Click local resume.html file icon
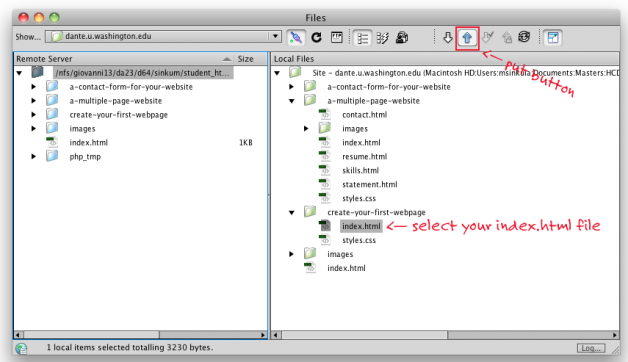628x362 pixels. [x=324, y=156]
